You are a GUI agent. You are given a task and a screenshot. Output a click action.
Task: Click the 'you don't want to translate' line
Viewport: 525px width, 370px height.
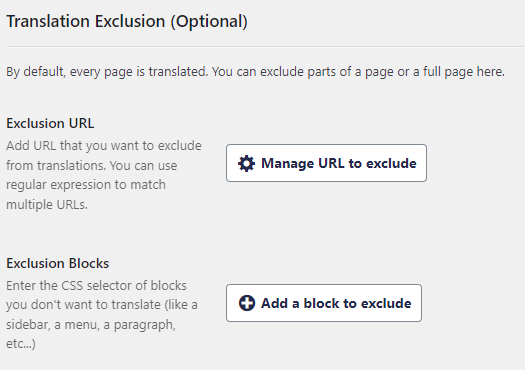pyautogui.click(x=83, y=305)
